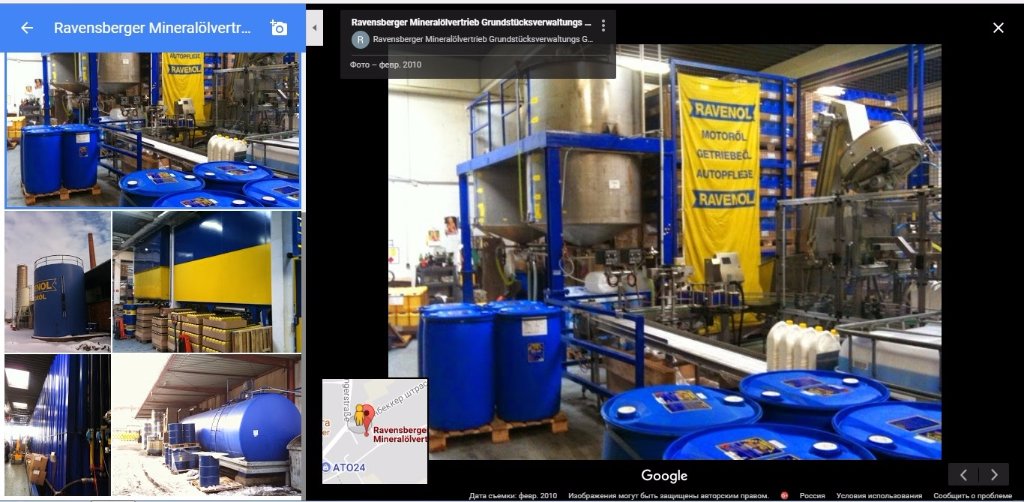Open the contributor name below photo title

(x=483, y=39)
